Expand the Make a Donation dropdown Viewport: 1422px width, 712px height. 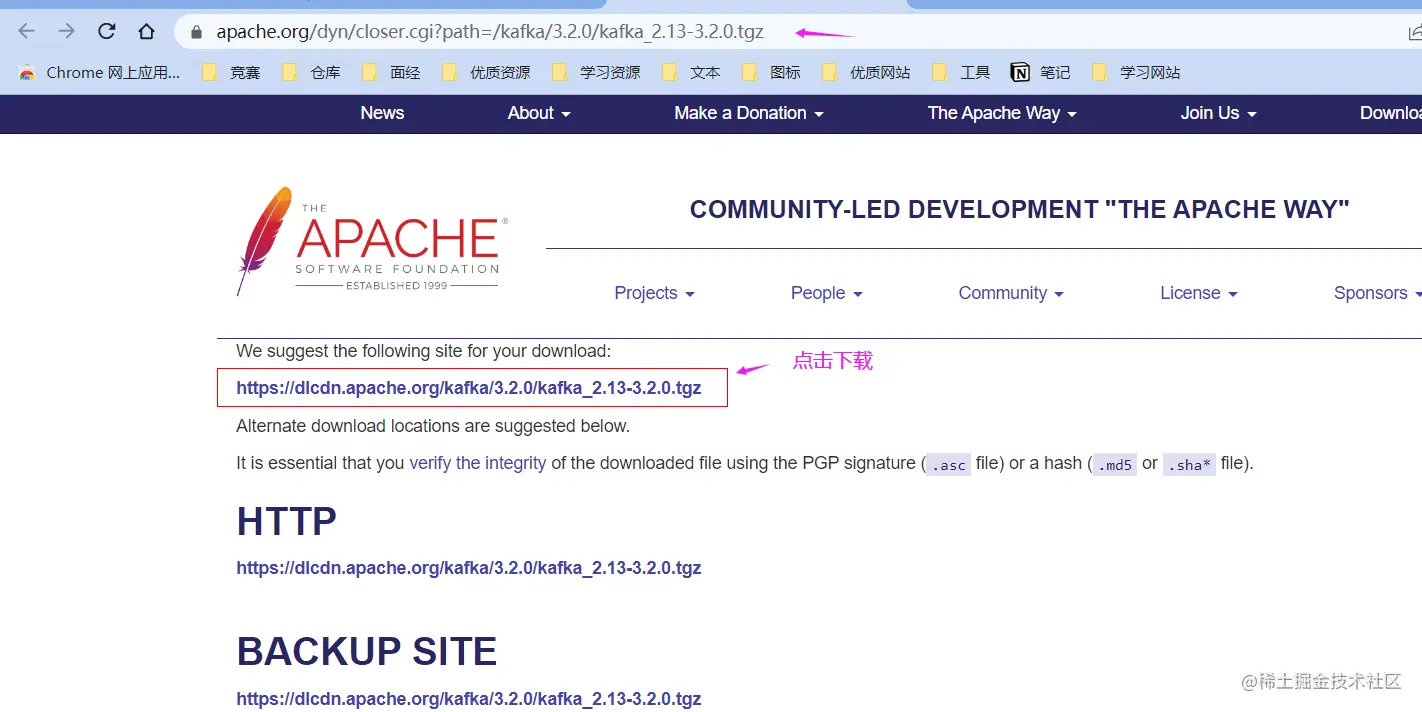pos(749,113)
